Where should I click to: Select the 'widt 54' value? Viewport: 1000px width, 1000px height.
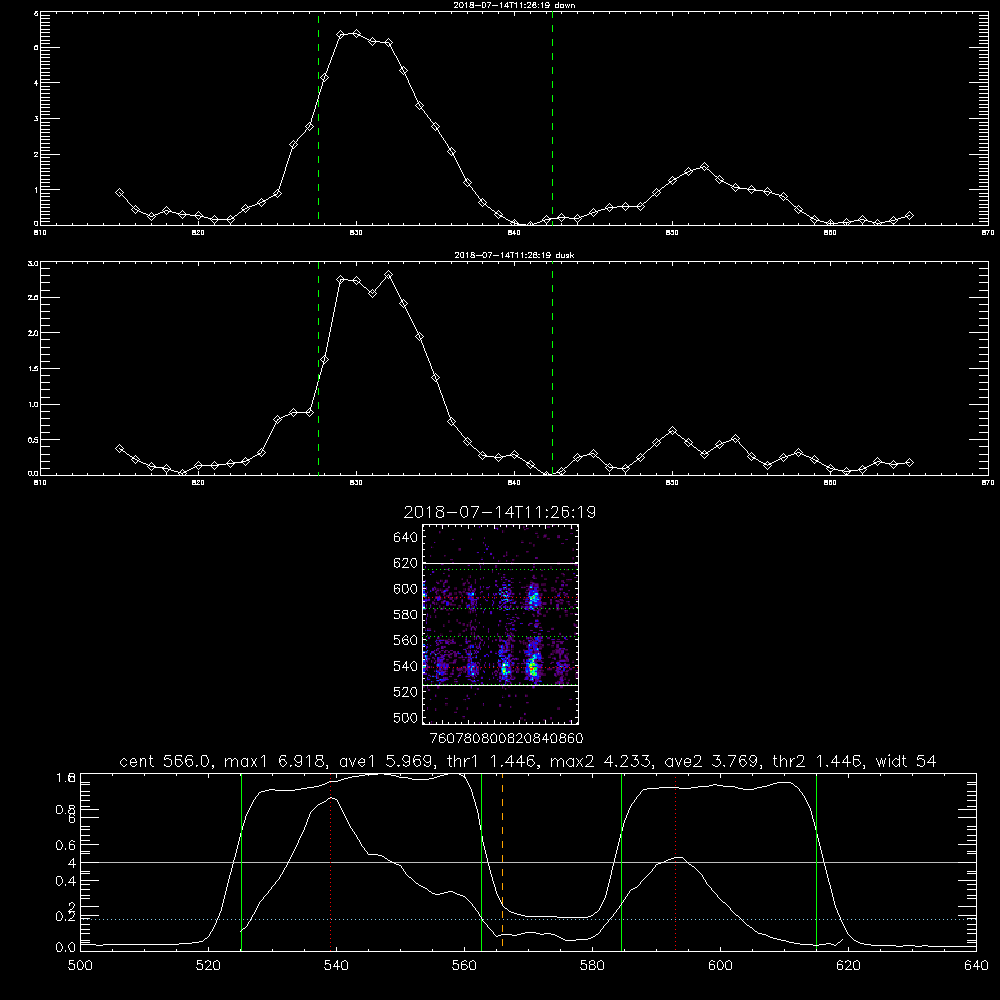coord(906,761)
